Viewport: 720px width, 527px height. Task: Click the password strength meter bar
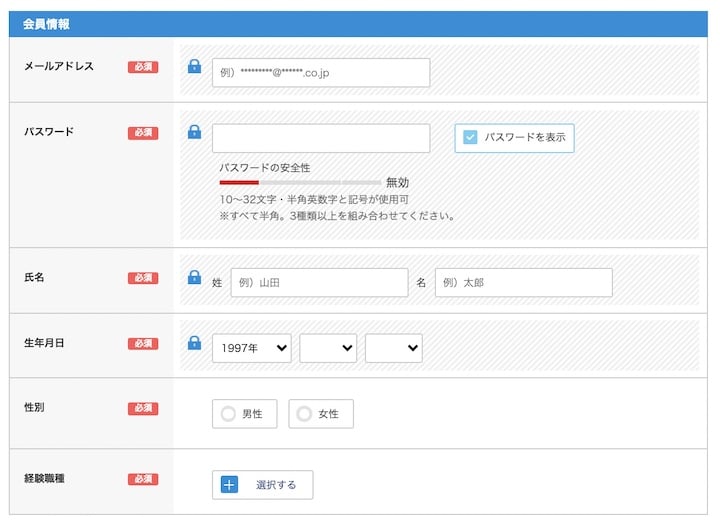point(300,183)
